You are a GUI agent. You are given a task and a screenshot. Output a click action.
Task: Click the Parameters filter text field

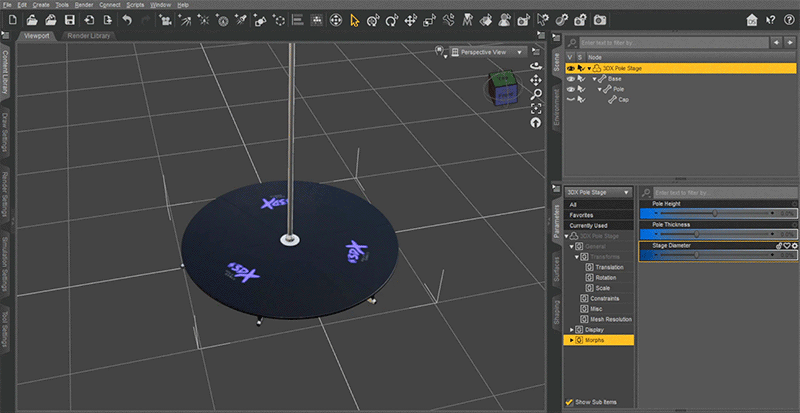click(x=725, y=193)
